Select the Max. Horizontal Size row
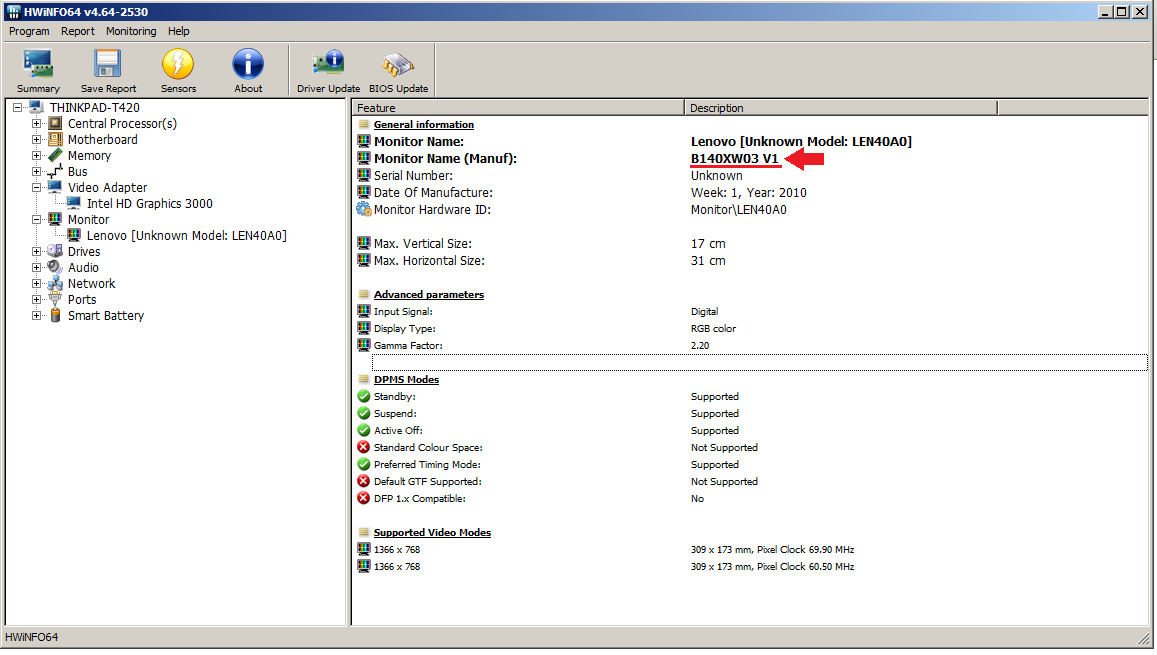 [750, 260]
